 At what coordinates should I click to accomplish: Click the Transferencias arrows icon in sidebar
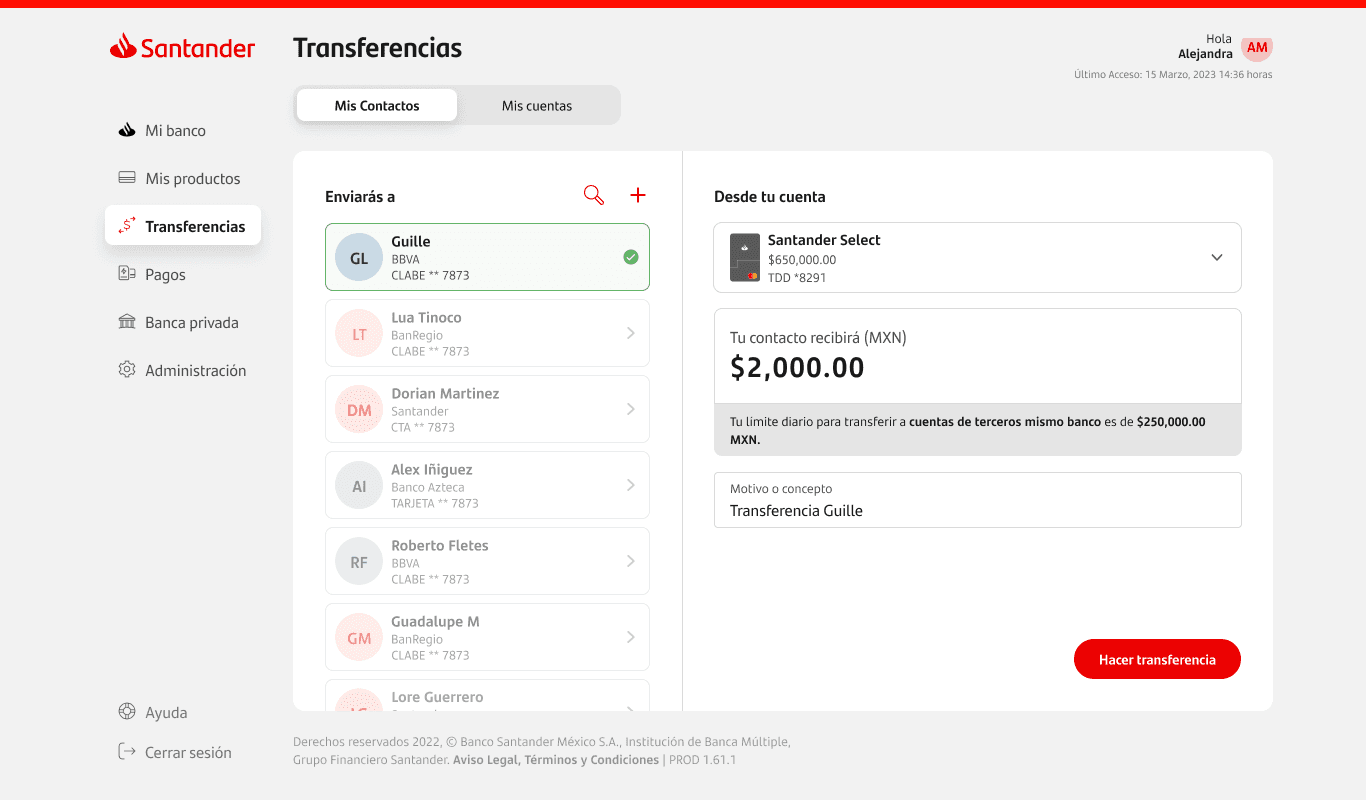(127, 226)
